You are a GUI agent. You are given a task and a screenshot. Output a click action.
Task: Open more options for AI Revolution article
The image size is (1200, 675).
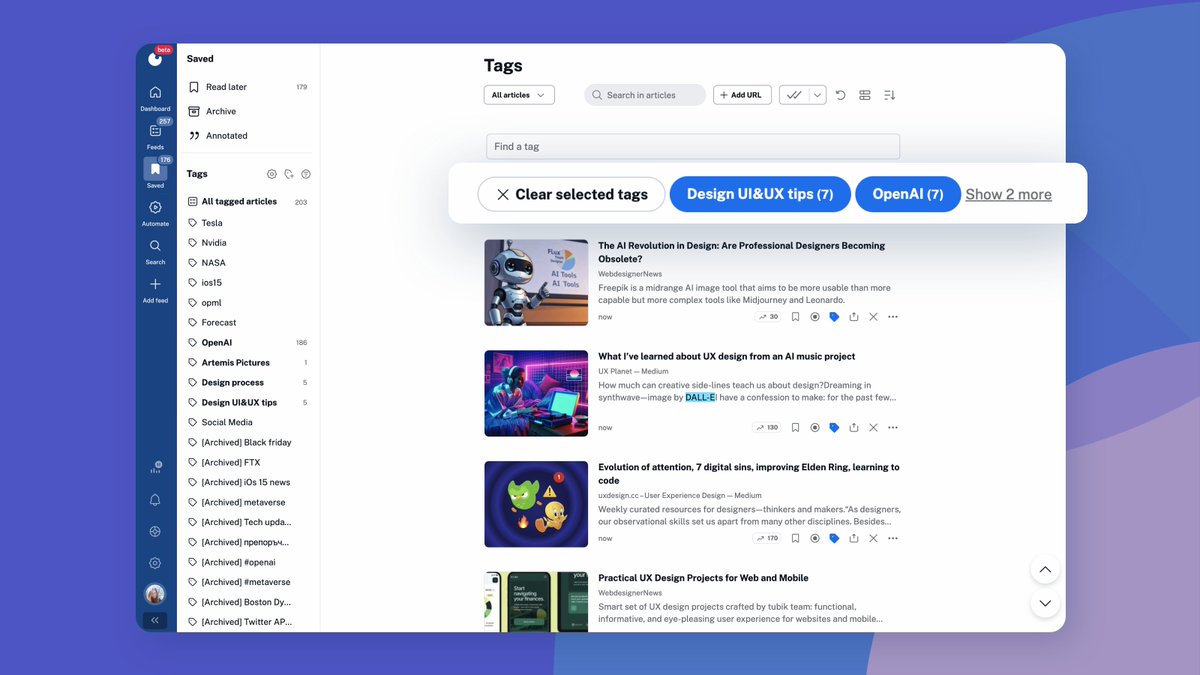pos(893,317)
